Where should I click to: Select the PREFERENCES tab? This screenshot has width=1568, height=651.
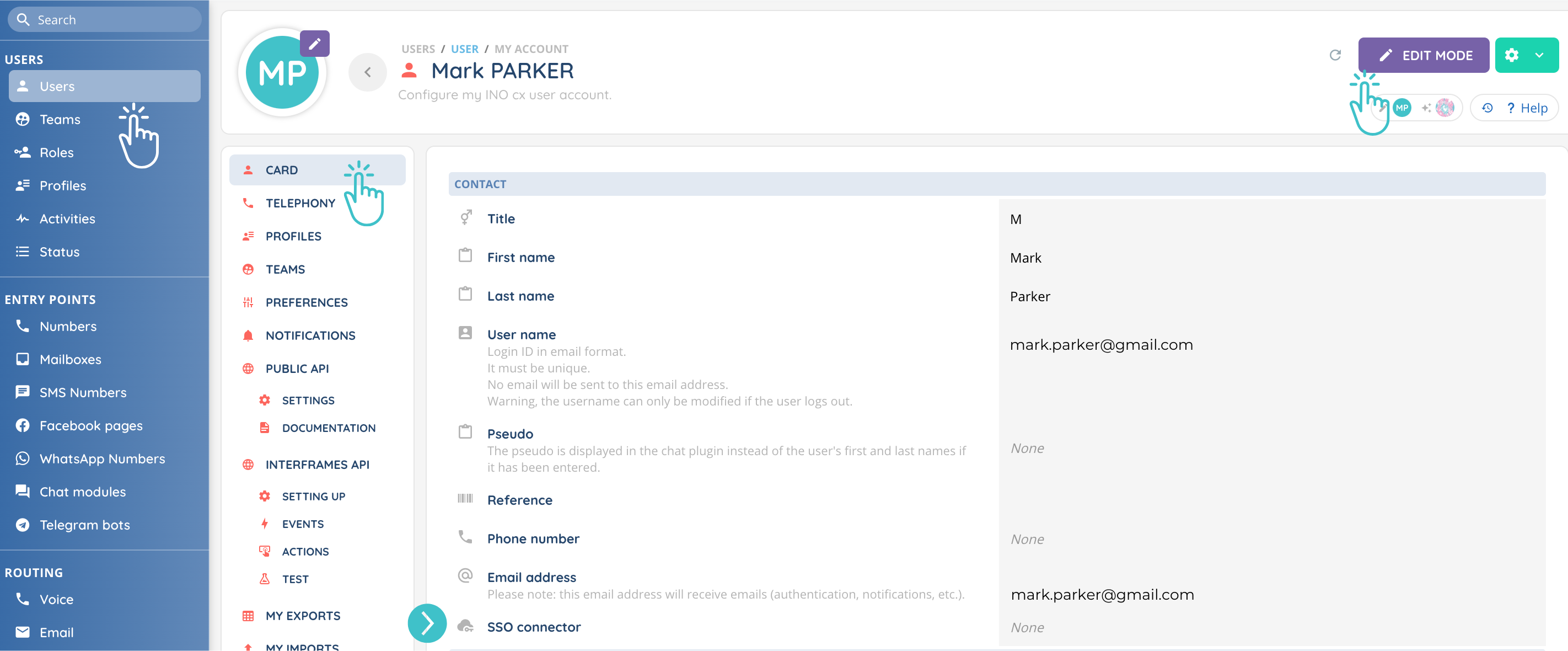coord(306,302)
